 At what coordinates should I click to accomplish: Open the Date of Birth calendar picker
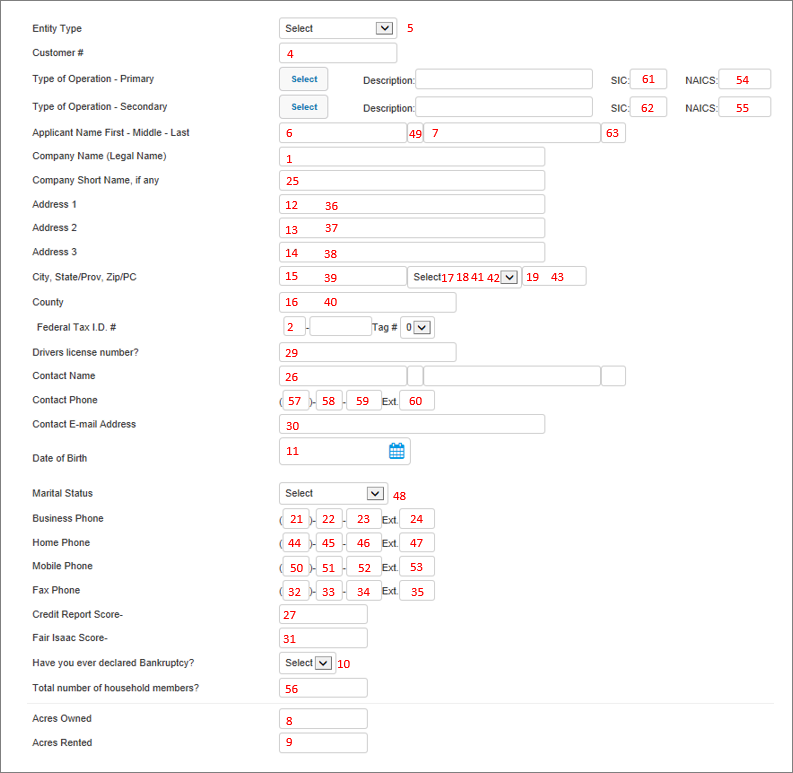pos(396,451)
